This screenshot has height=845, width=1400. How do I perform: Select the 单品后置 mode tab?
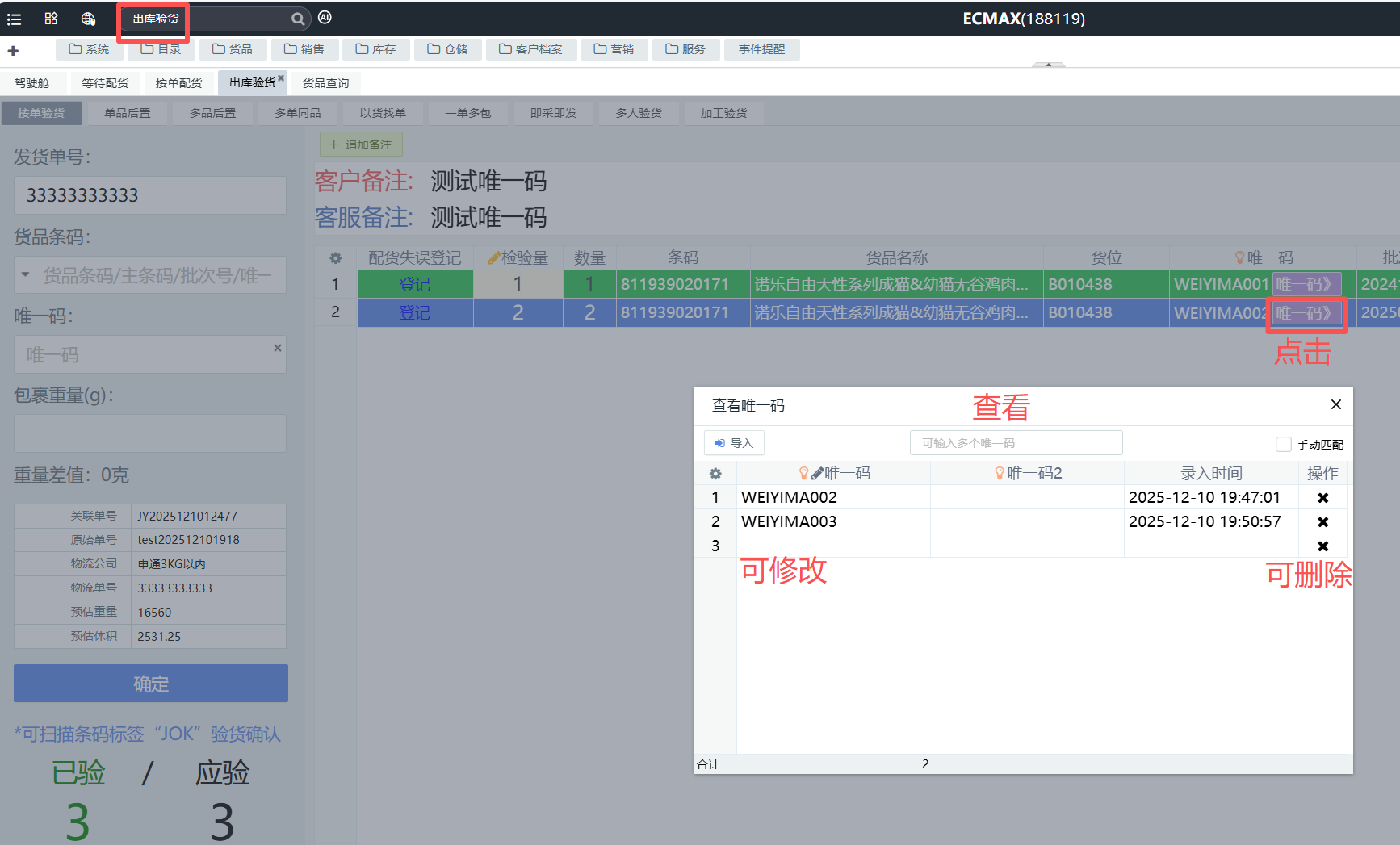(128, 113)
